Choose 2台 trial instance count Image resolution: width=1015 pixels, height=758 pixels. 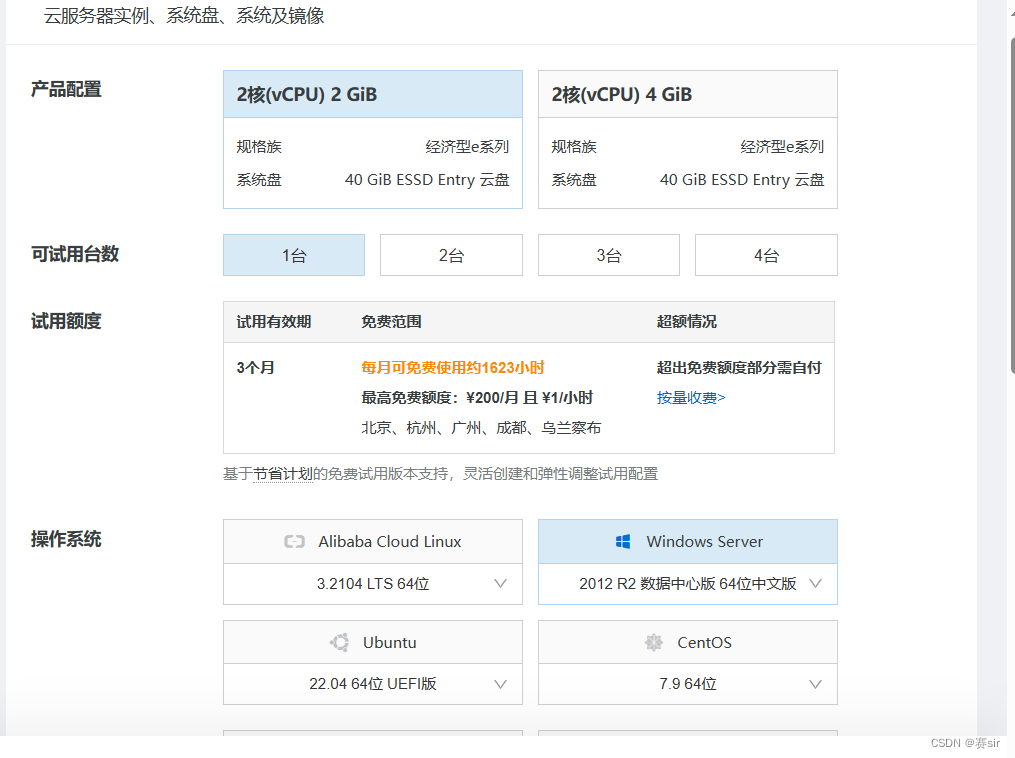tap(451, 255)
